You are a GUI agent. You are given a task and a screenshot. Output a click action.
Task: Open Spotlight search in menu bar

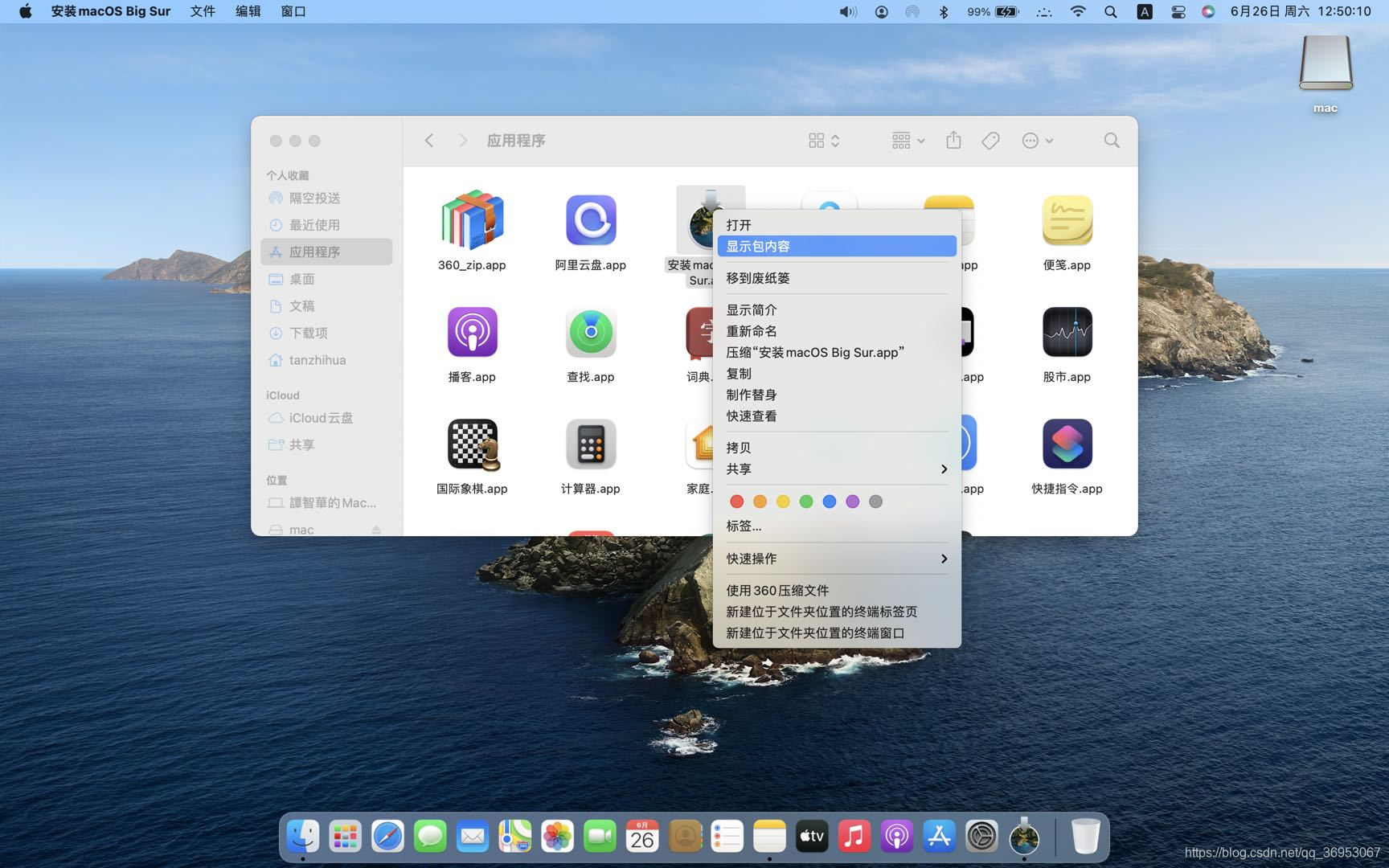point(1111,12)
